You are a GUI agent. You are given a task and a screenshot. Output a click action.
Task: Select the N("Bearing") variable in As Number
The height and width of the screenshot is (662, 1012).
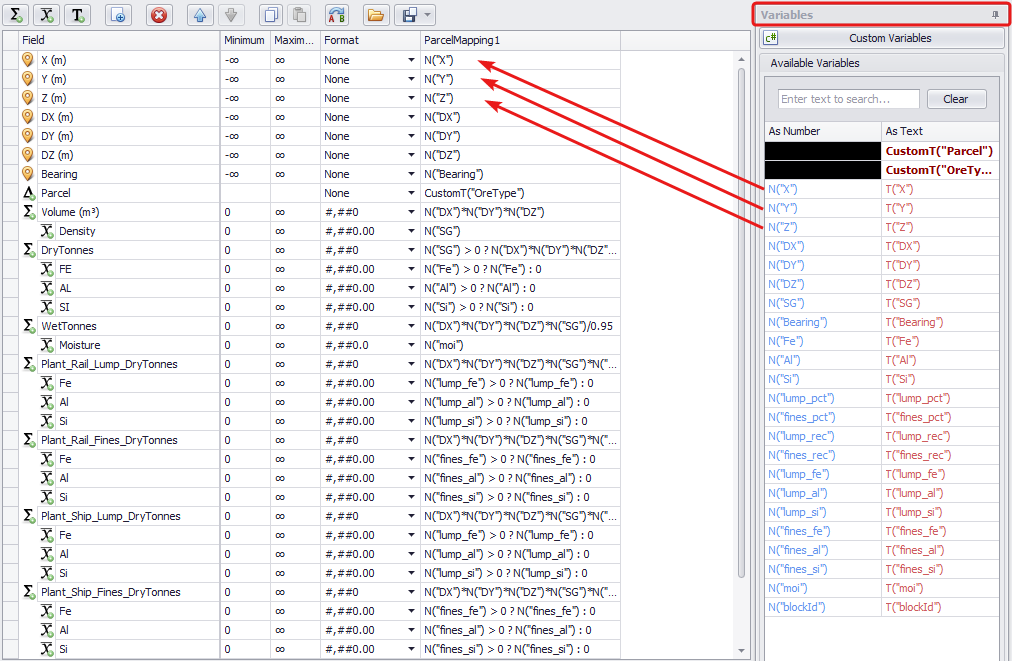[x=799, y=322]
